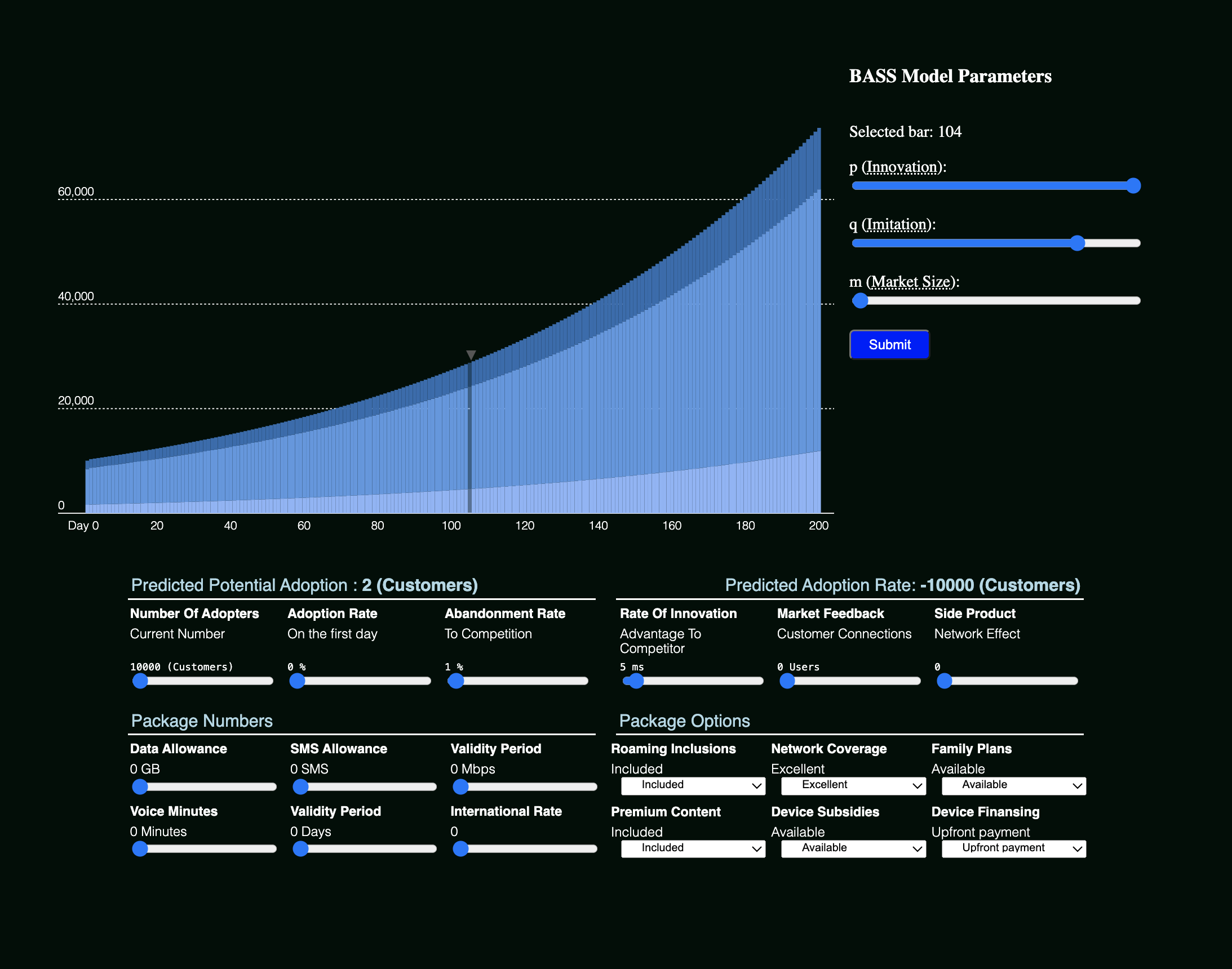Screen dimensions: 1232x969
Task: Click the '0 Mbps' value
Action: coord(473,769)
